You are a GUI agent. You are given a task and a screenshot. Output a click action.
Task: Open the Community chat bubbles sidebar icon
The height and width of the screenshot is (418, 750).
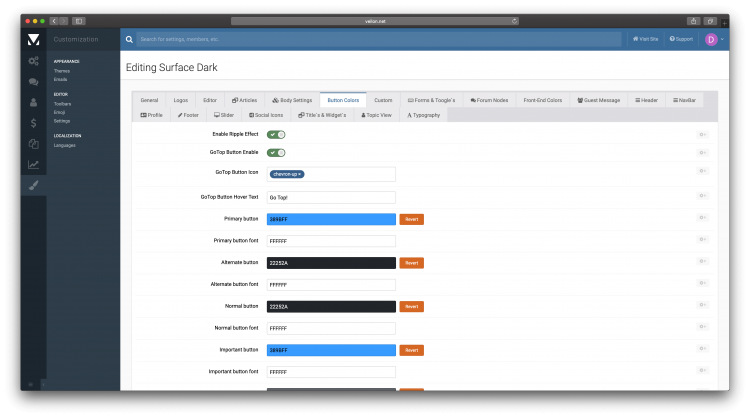[33, 81]
